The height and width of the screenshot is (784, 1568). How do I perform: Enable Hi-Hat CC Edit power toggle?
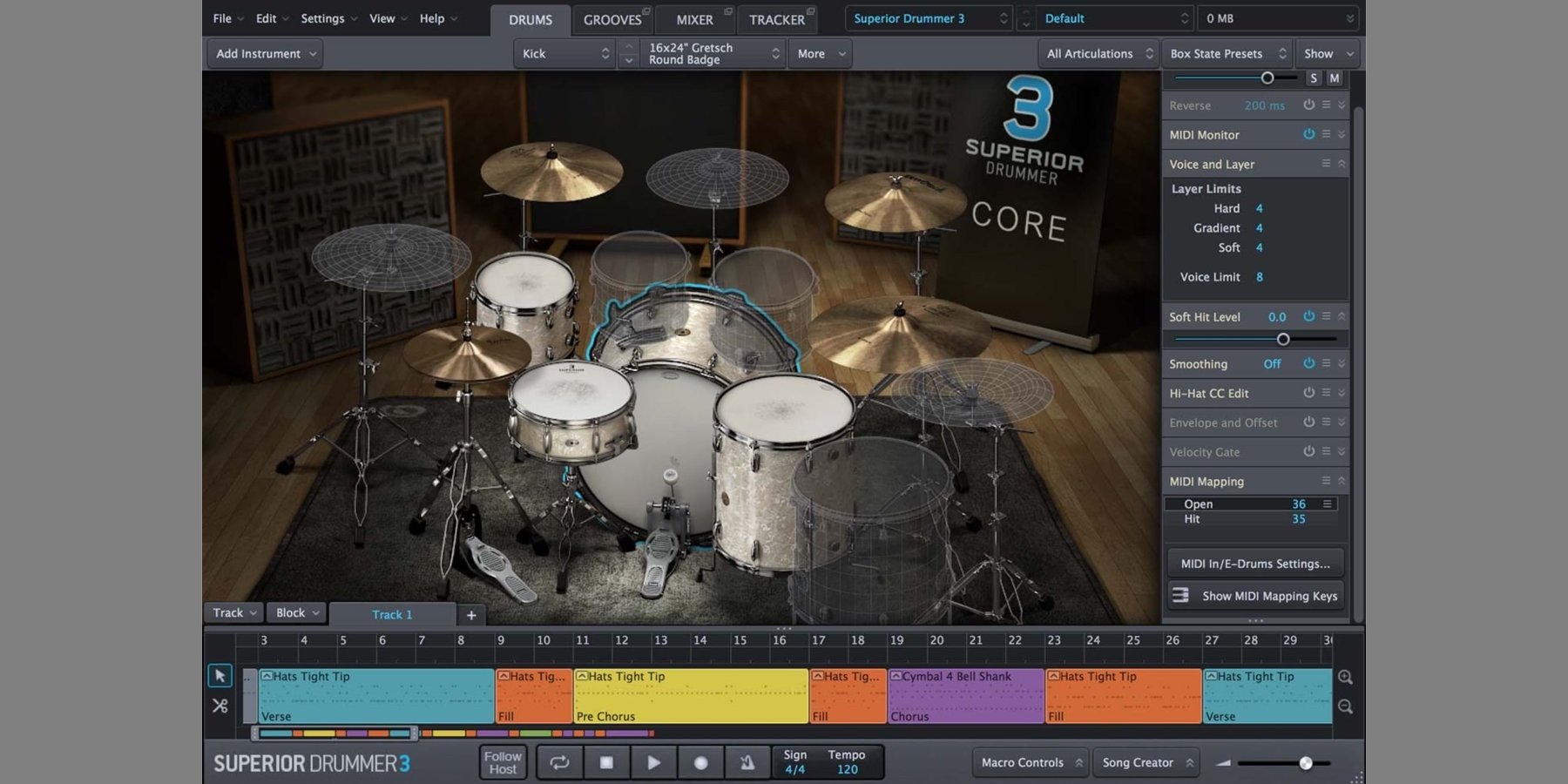pos(1308,393)
